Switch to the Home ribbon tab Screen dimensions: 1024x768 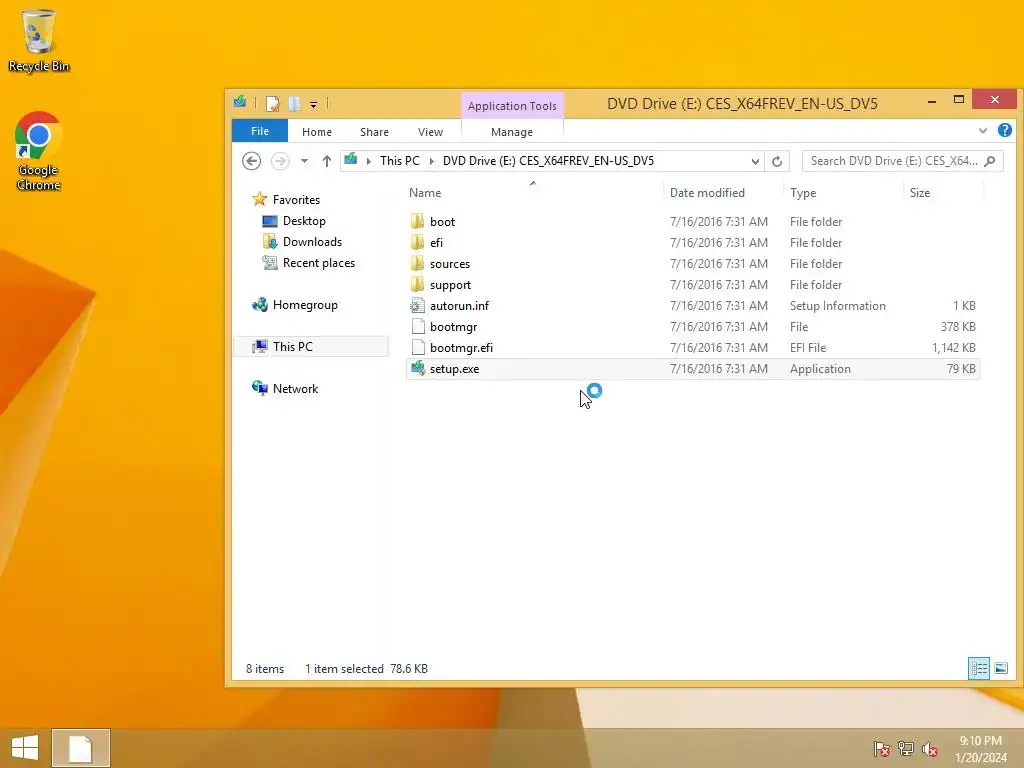pos(317,132)
